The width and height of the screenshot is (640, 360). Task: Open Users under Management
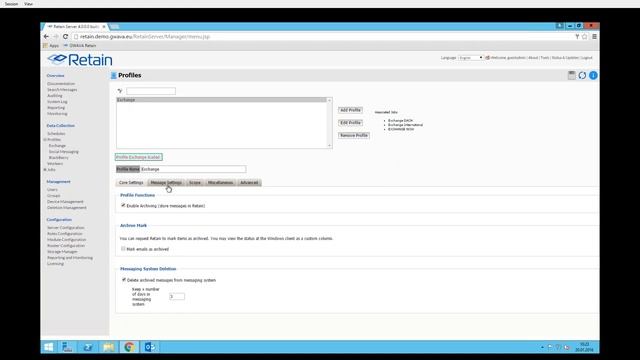(x=52, y=190)
